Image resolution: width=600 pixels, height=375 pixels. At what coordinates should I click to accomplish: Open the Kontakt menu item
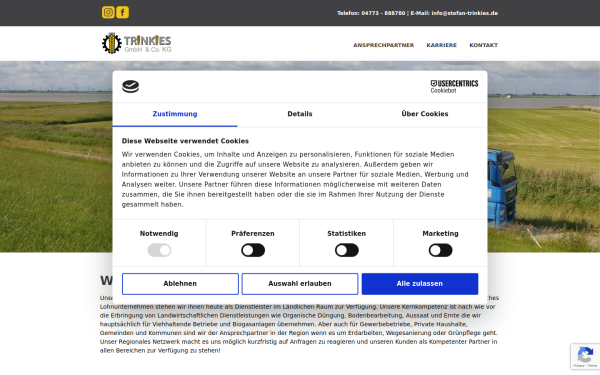pyautogui.click(x=484, y=45)
